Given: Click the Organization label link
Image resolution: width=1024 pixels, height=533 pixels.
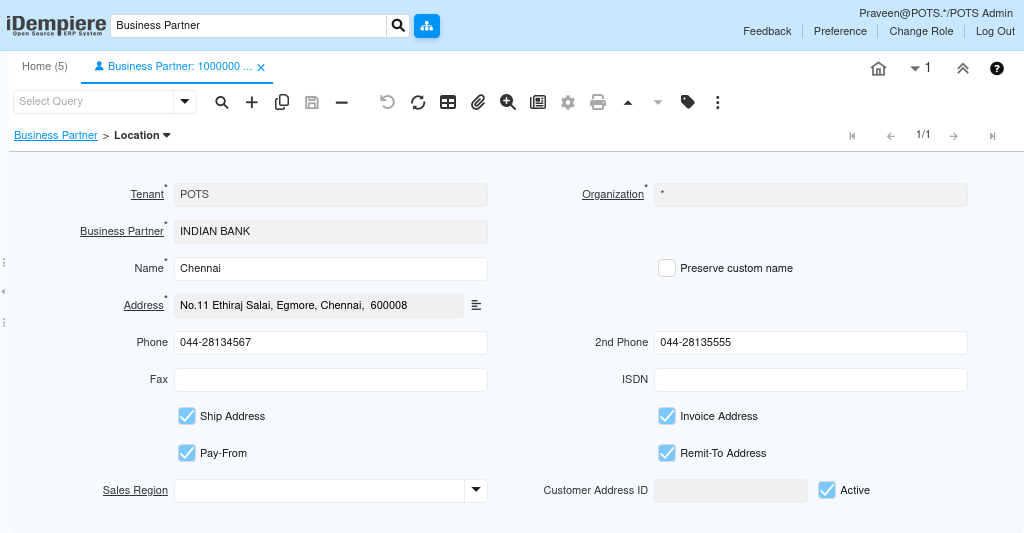Looking at the screenshot, I should tap(613, 195).
